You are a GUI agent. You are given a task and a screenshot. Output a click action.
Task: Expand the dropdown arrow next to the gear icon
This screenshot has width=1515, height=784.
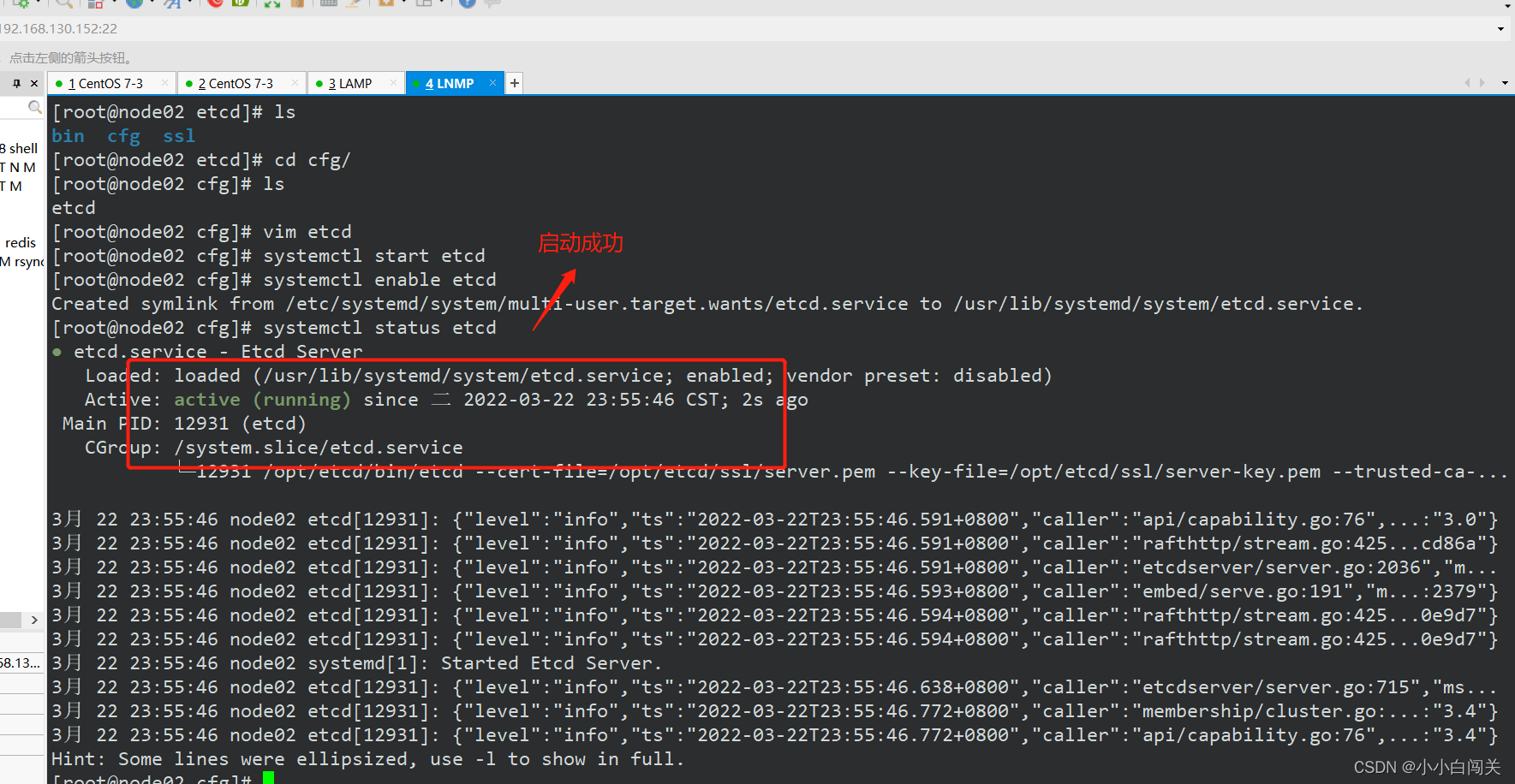(x=39, y=3)
